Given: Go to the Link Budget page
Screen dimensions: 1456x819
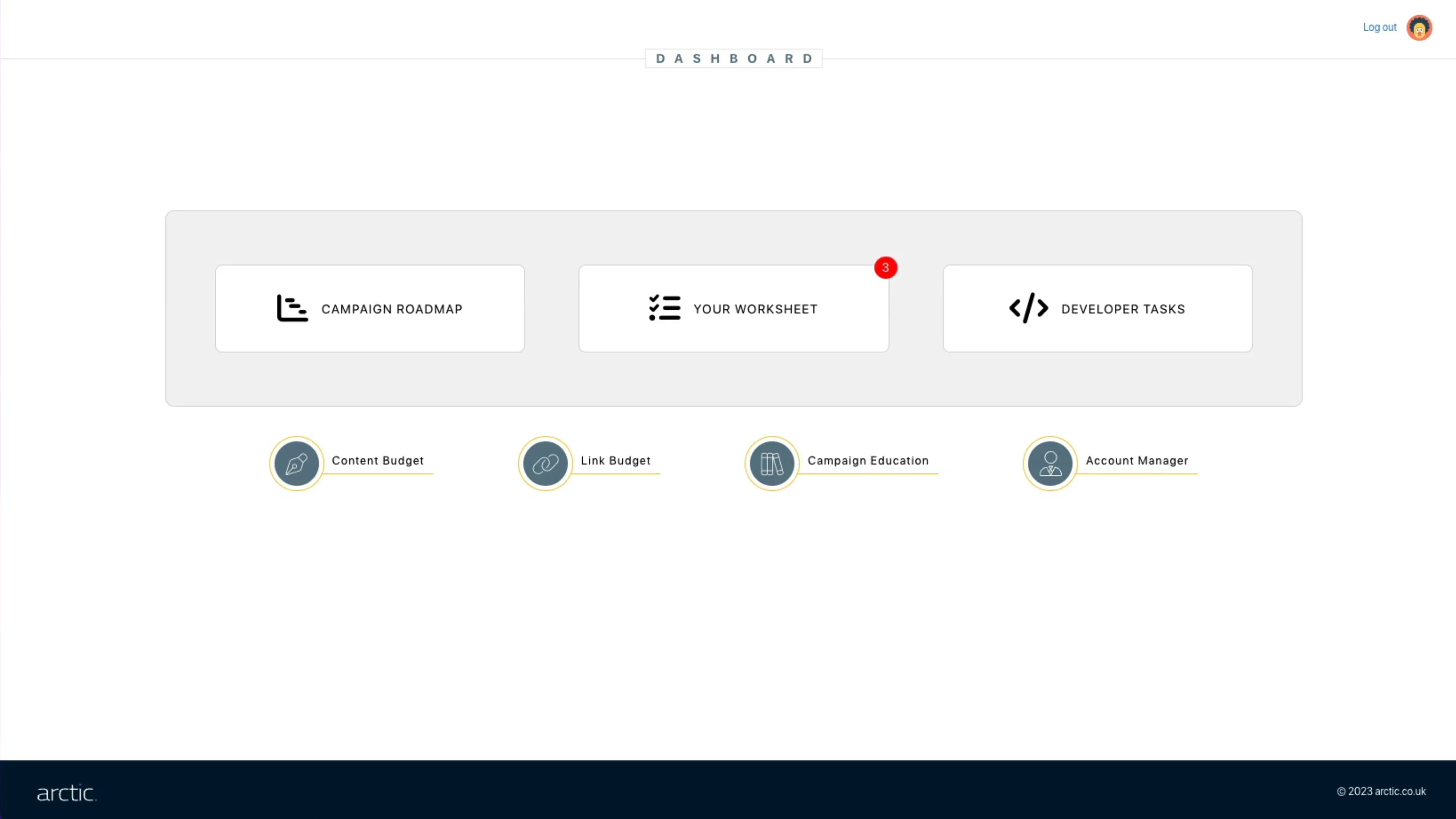Looking at the screenshot, I should point(616,460).
